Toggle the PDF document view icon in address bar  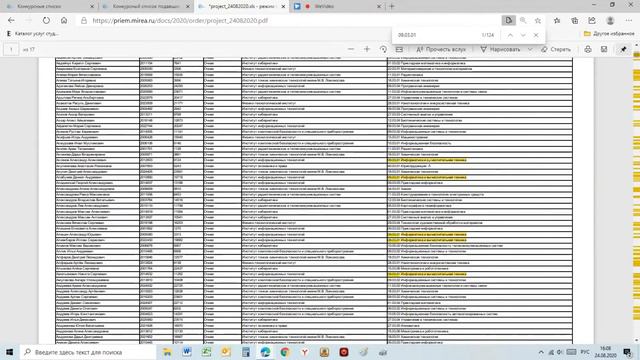(509, 20)
